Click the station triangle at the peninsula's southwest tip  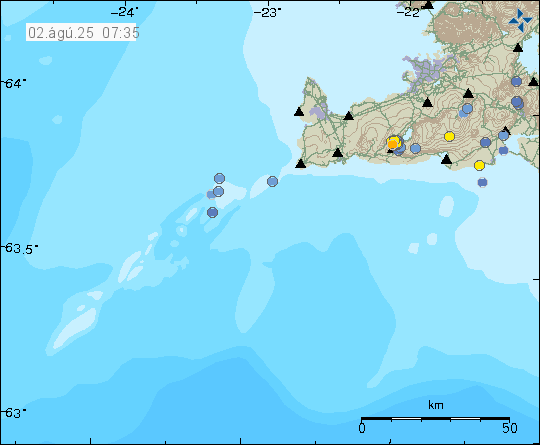click(301, 164)
